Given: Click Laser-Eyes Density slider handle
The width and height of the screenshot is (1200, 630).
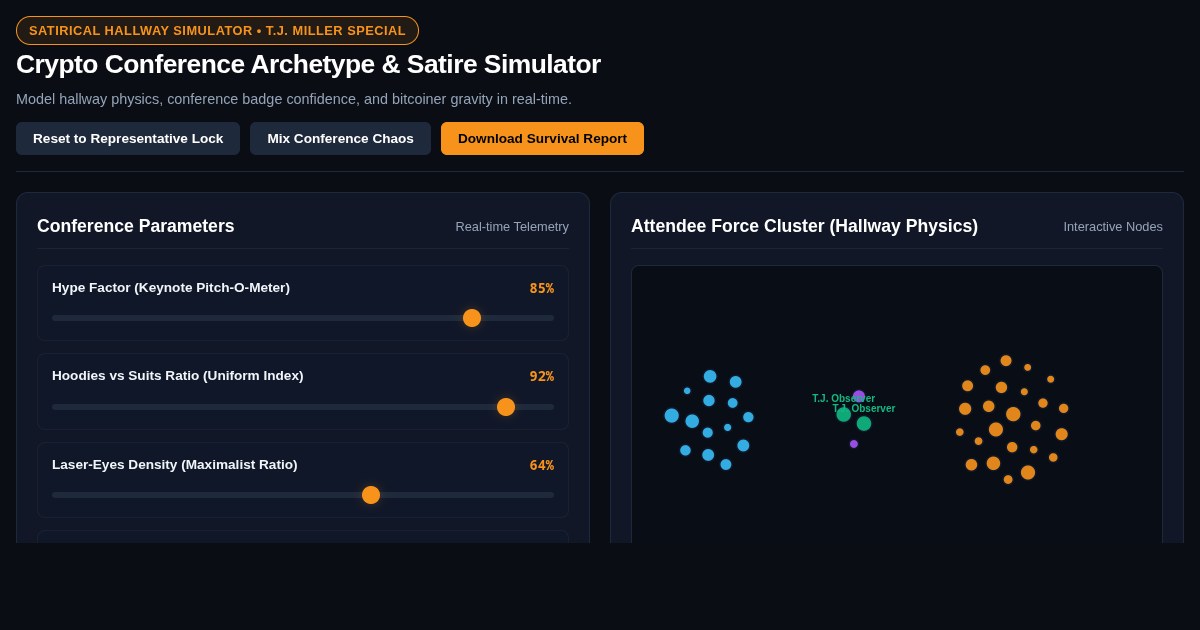Looking at the screenshot, I should coord(371,495).
